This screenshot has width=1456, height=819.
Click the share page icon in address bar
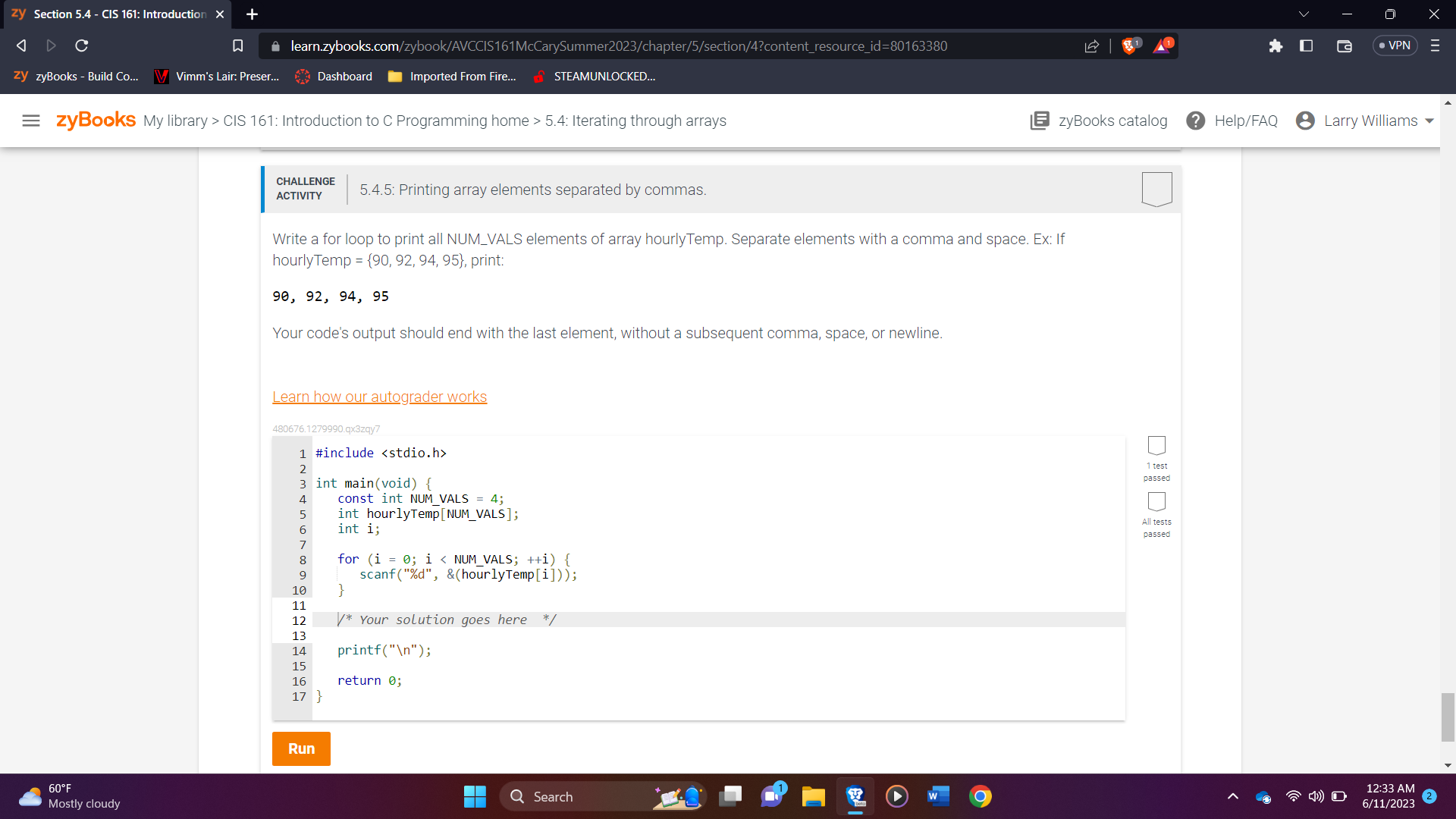pyautogui.click(x=1091, y=46)
